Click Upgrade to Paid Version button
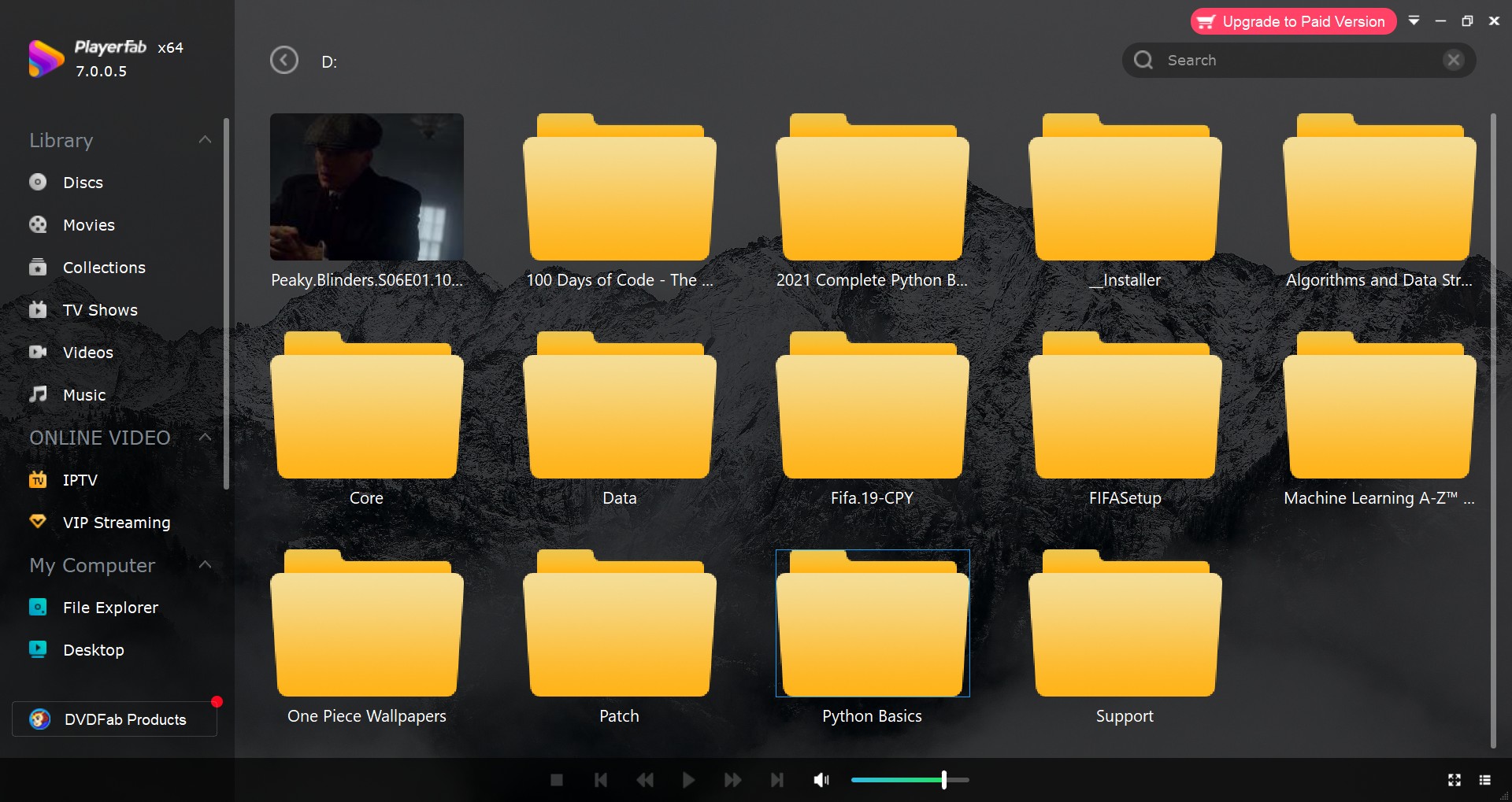This screenshot has width=1512, height=802. 1293,21
